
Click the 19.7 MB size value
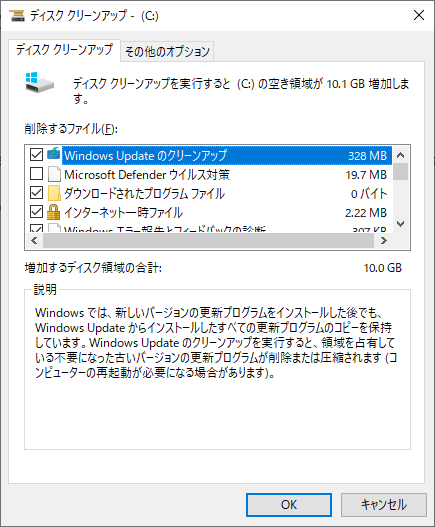(x=366, y=175)
